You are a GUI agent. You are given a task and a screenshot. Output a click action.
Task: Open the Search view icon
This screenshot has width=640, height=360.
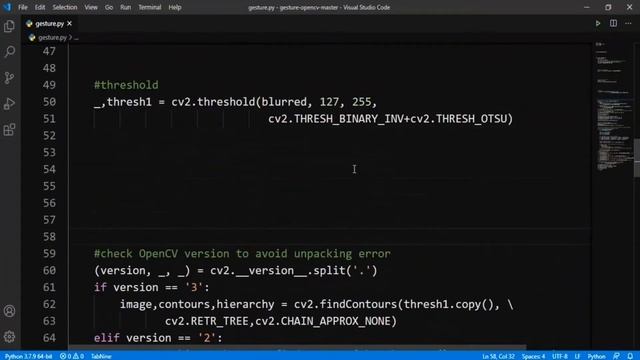tap(9, 52)
